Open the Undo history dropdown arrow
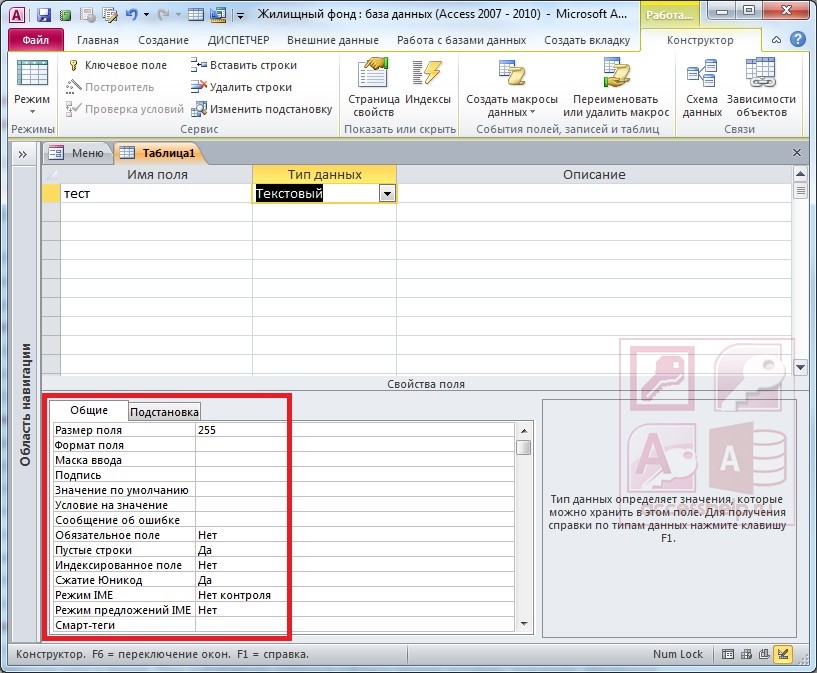 146,15
